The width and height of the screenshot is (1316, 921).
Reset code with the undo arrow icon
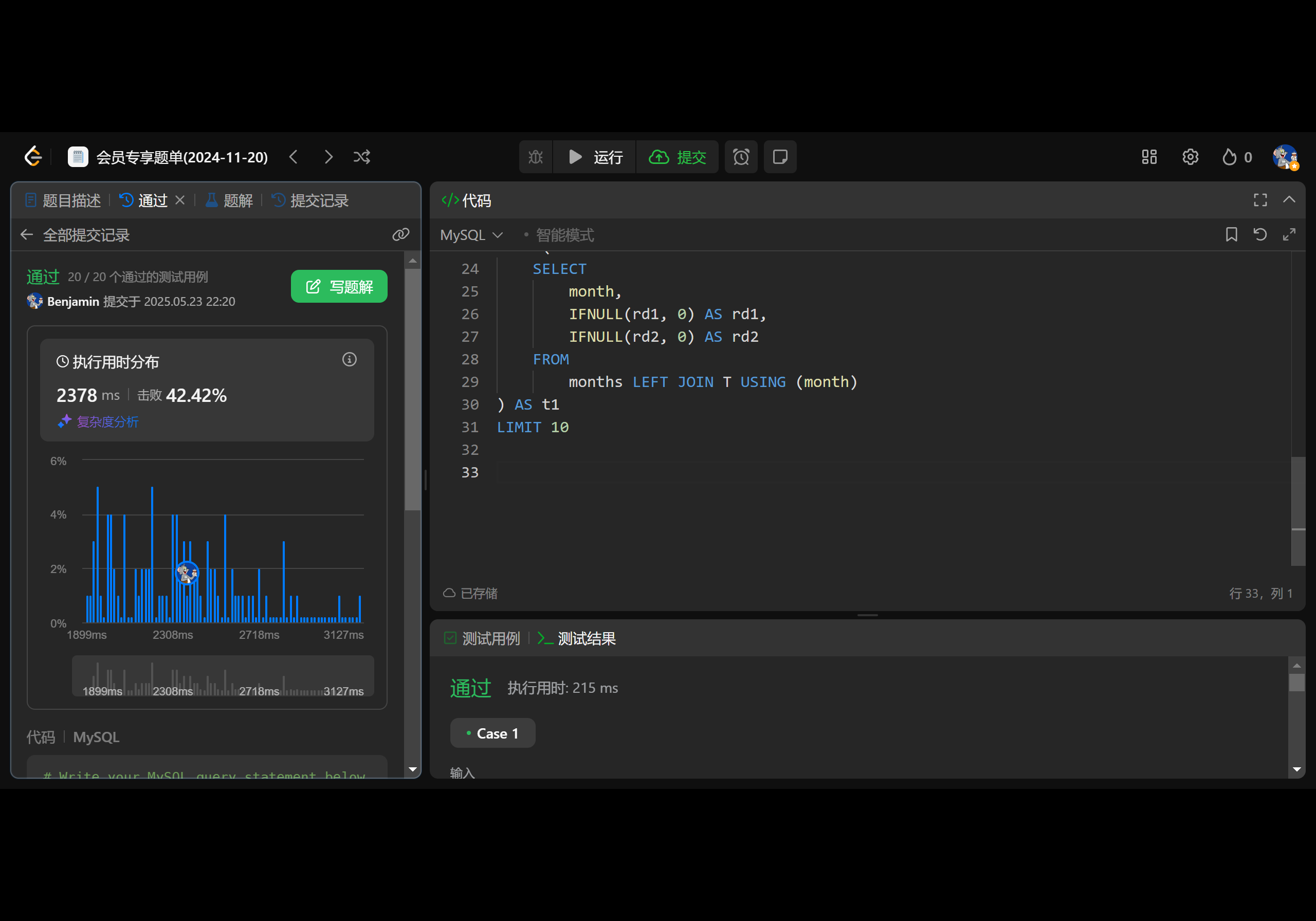click(x=1260, y=234)
